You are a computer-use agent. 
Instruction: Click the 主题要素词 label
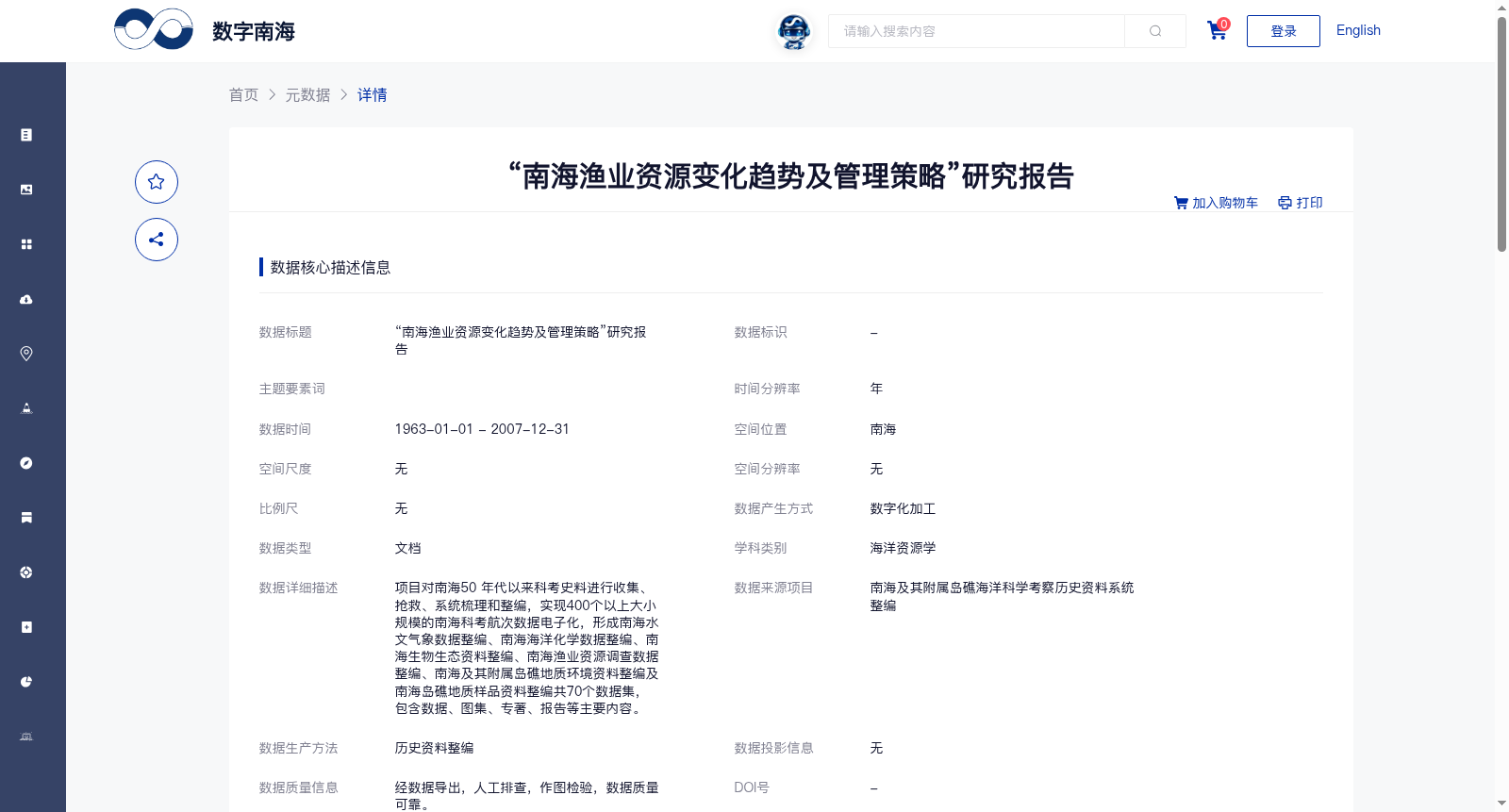coord(291,389)
